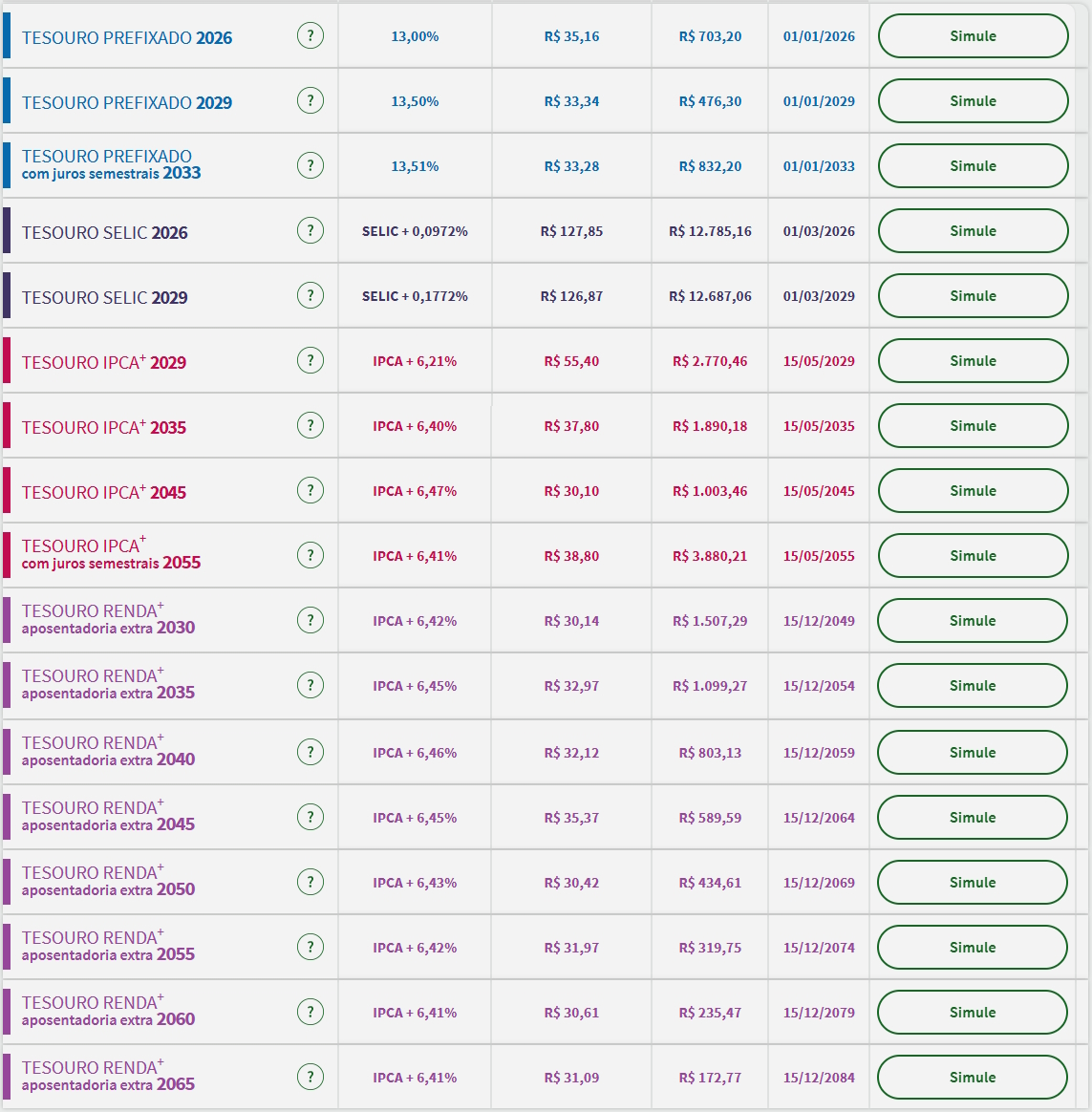Show info for Tesouro Renda+ 2065
This screenshot has height=1112, width=1092.
click(x=310, y=1078)
